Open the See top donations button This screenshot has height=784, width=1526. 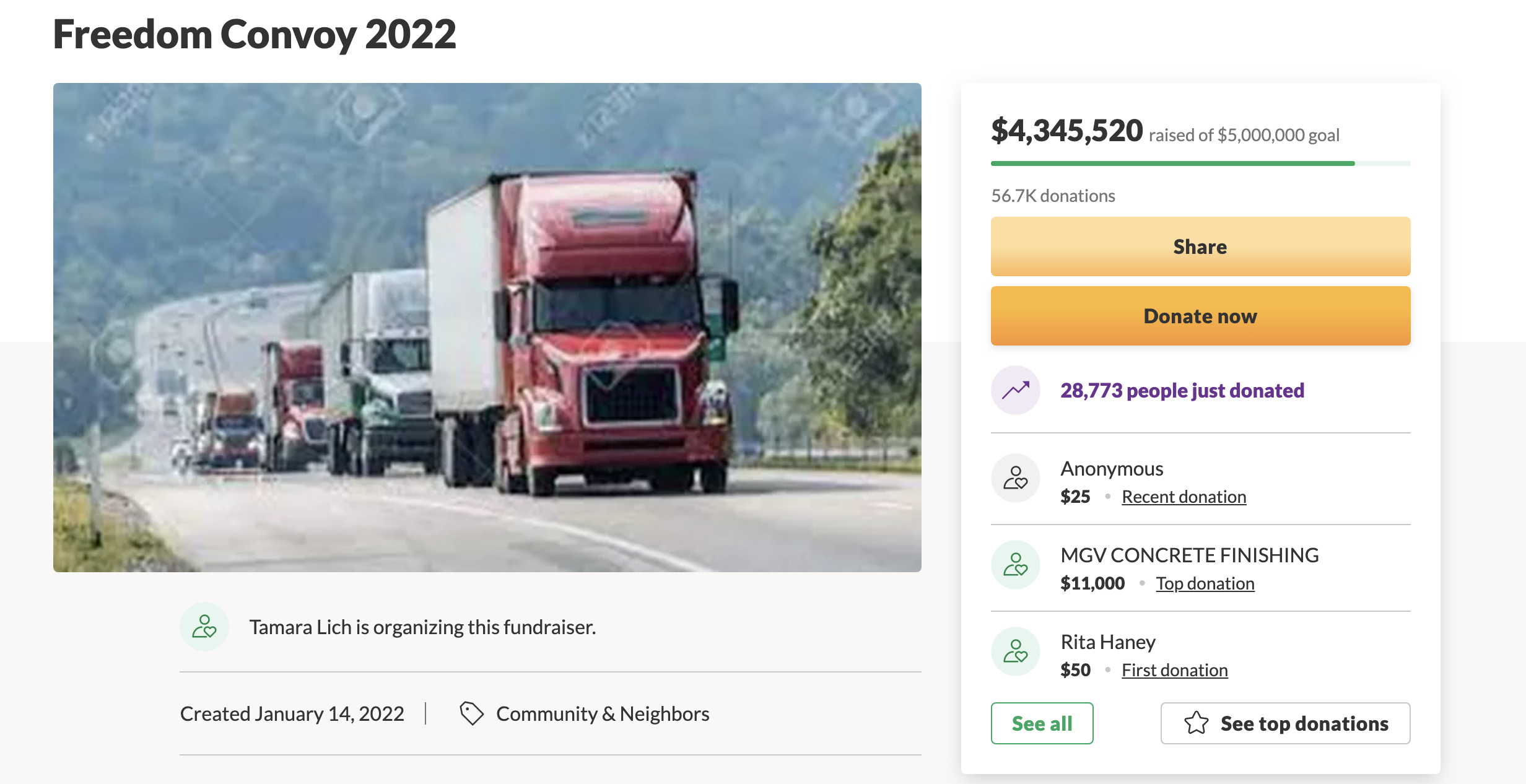click(1286, 723)
